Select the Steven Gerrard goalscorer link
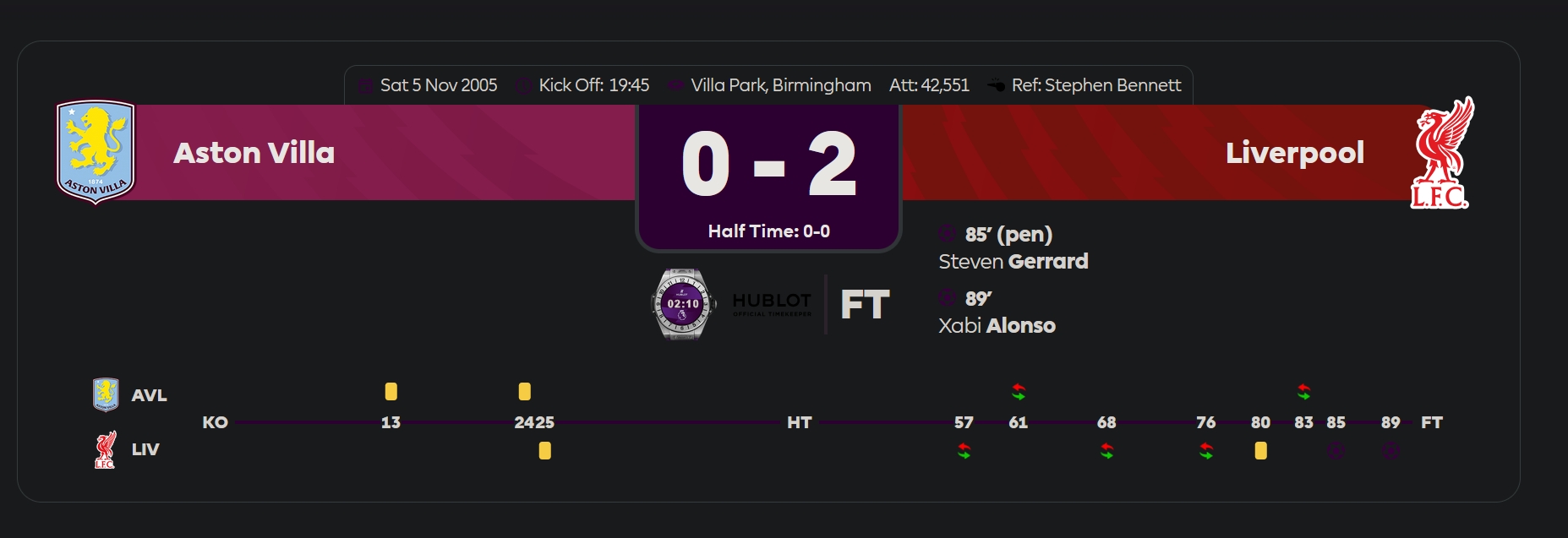 pyautogui.click(x=1013, y=262)
